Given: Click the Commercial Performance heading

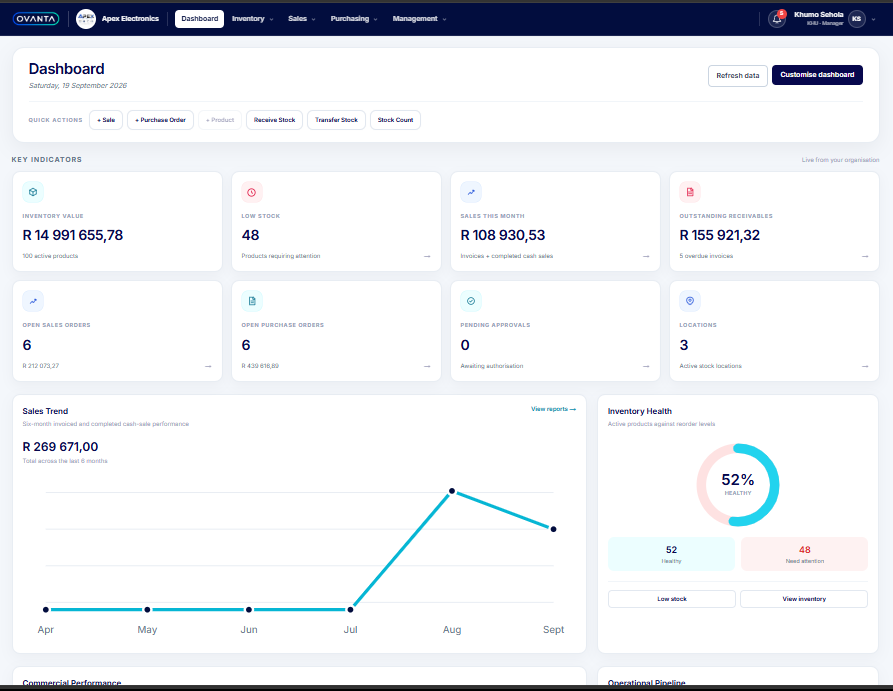Looking at the screenshot, I should (72, 682).
